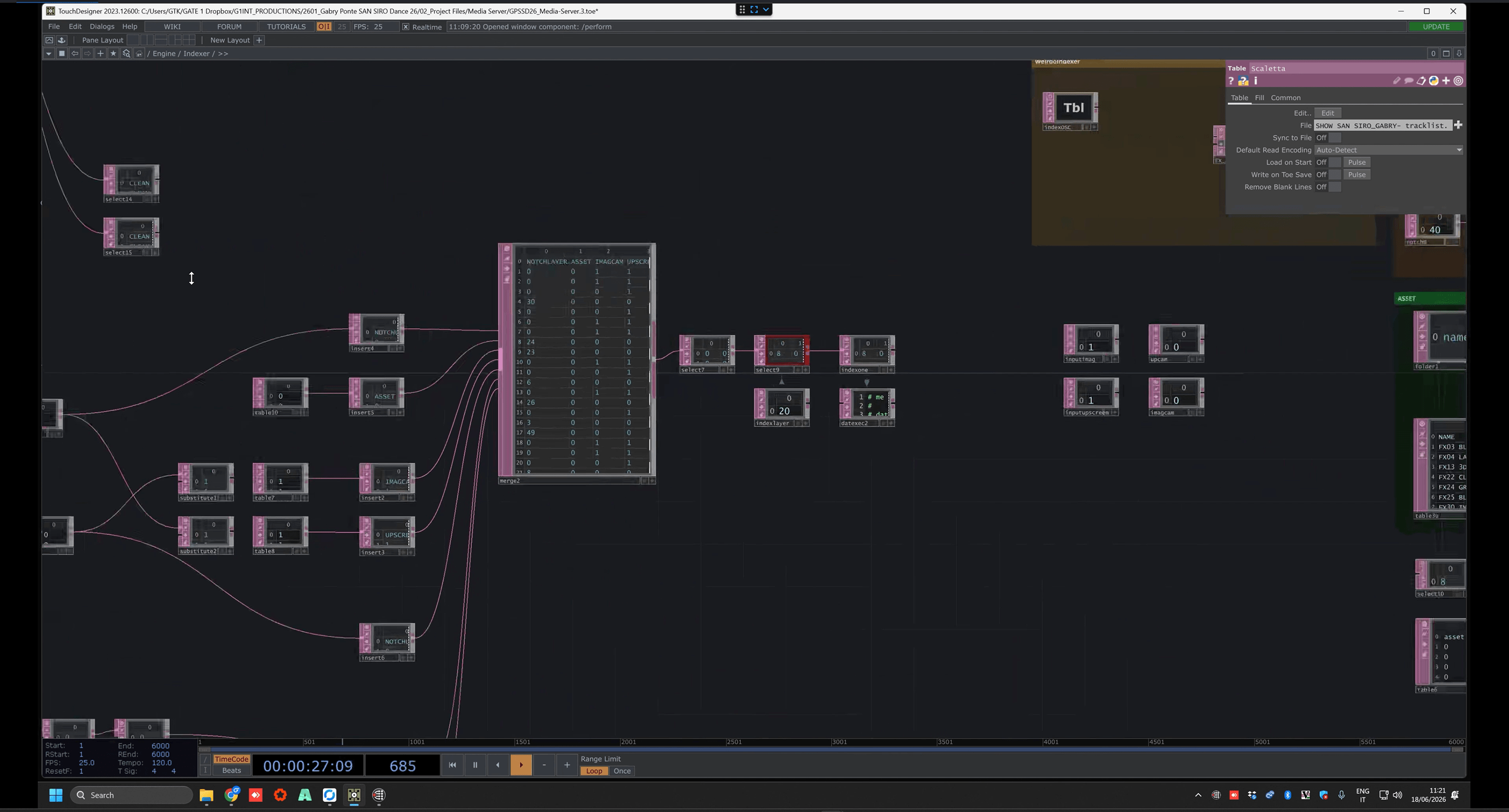Click the bookmark star icon in the path bar

[x=113, y=53]
